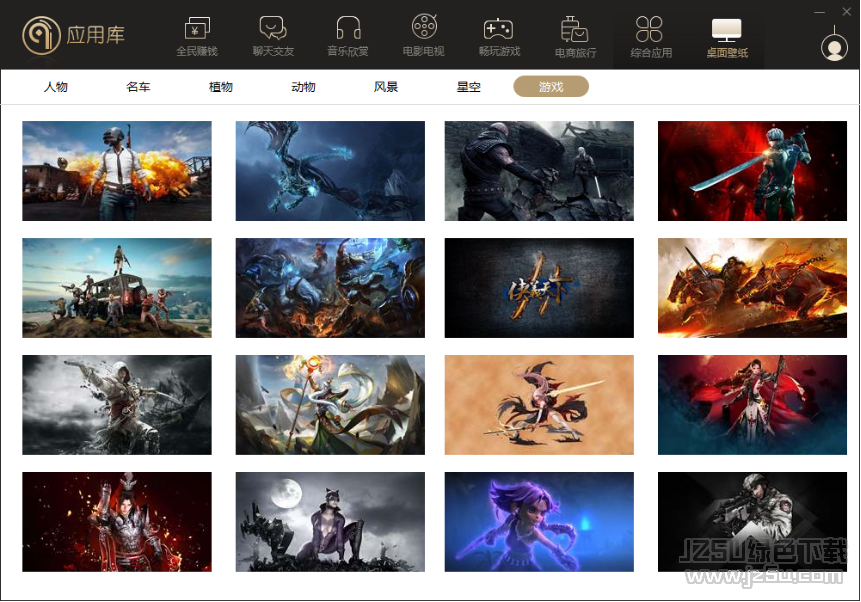Click the 应用库 logo icon
The width and height of the screenshot is (861, 602).
coord(41,35)
